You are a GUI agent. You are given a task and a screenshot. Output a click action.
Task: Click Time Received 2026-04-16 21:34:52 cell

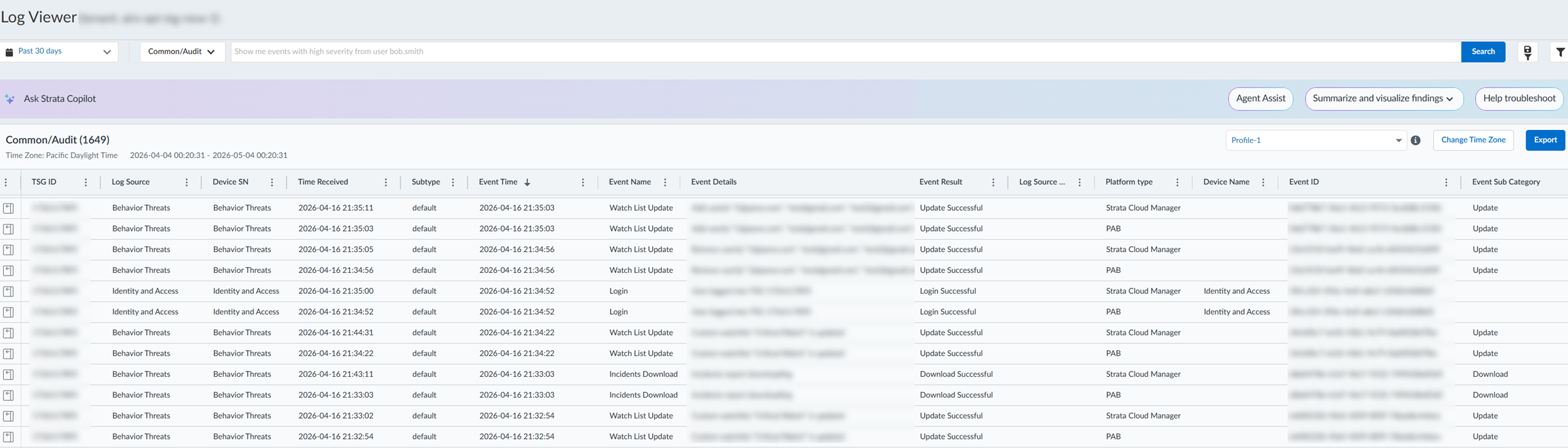click(x=336, y=312)
